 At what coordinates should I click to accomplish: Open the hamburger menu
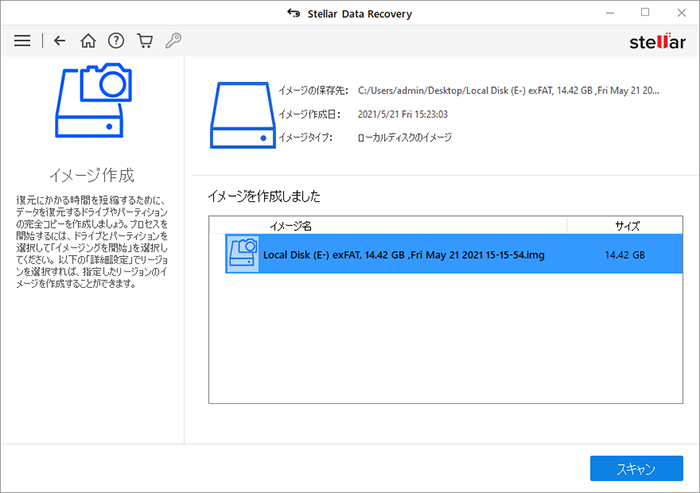pos(22,41)
